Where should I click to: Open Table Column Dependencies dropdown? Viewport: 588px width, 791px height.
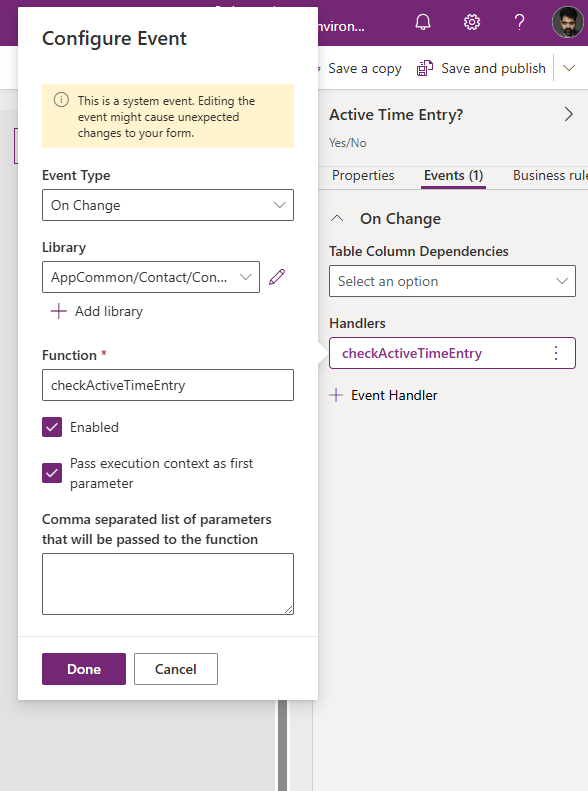(x=452, y=281)
